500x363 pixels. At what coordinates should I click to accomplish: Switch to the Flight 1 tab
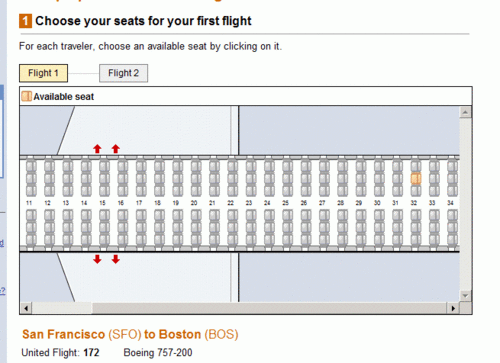click(43, 73)
